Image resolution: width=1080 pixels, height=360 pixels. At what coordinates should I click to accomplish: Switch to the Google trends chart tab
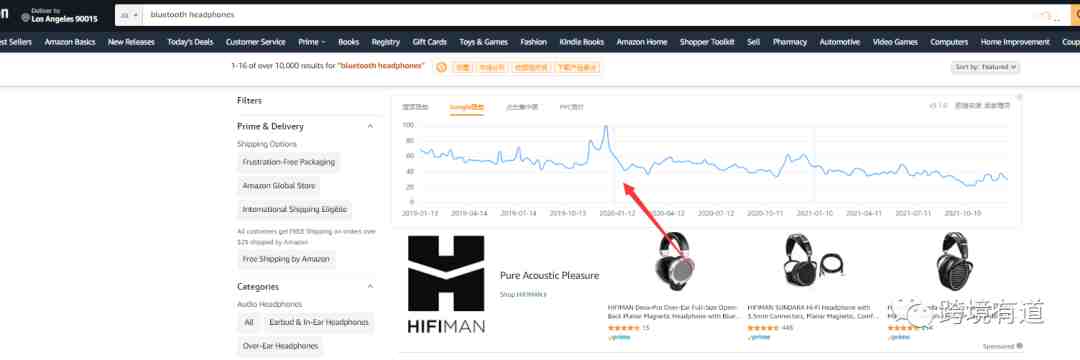tap(467, 107)
